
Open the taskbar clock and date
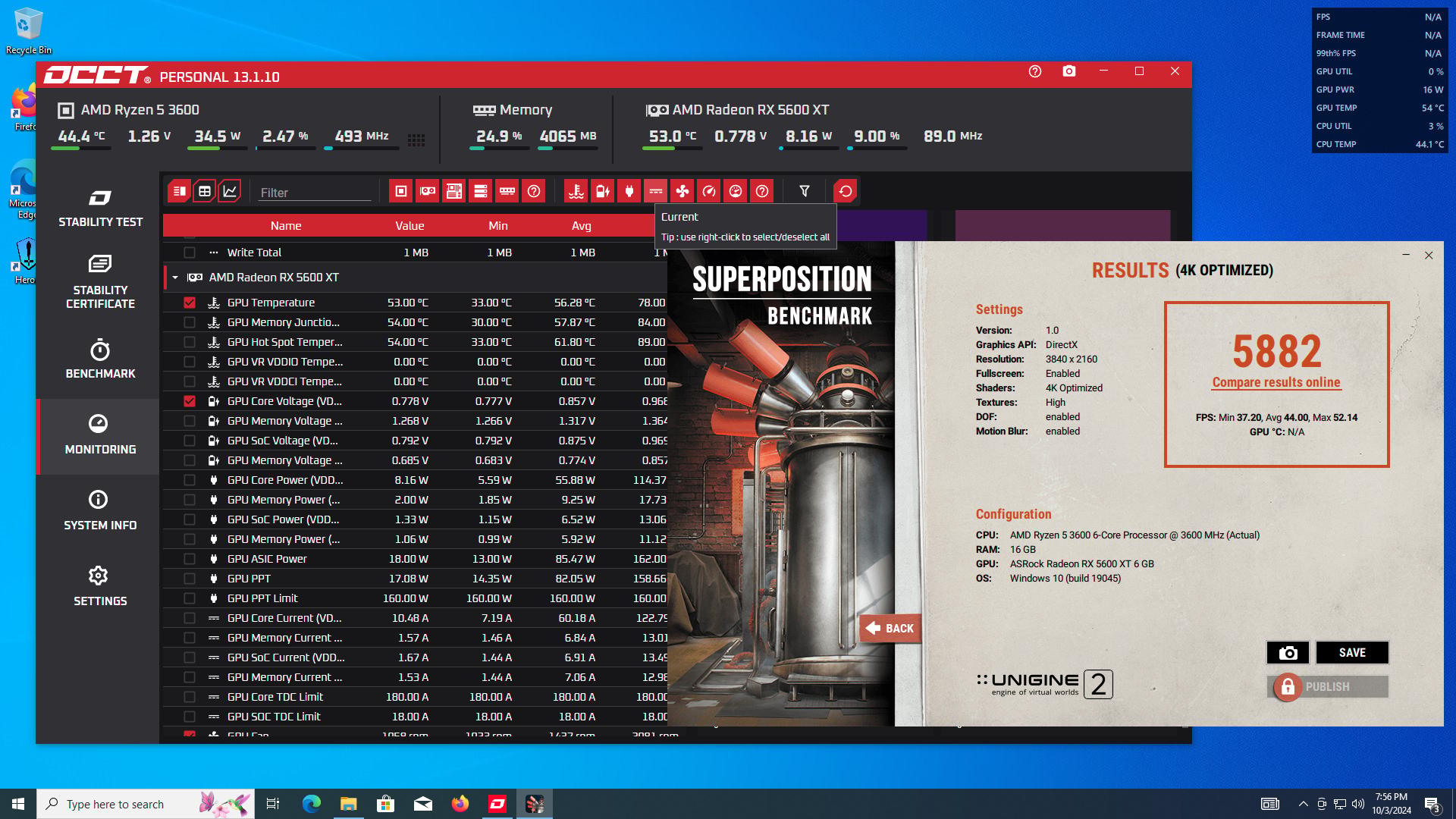[x=1392, y=804]
